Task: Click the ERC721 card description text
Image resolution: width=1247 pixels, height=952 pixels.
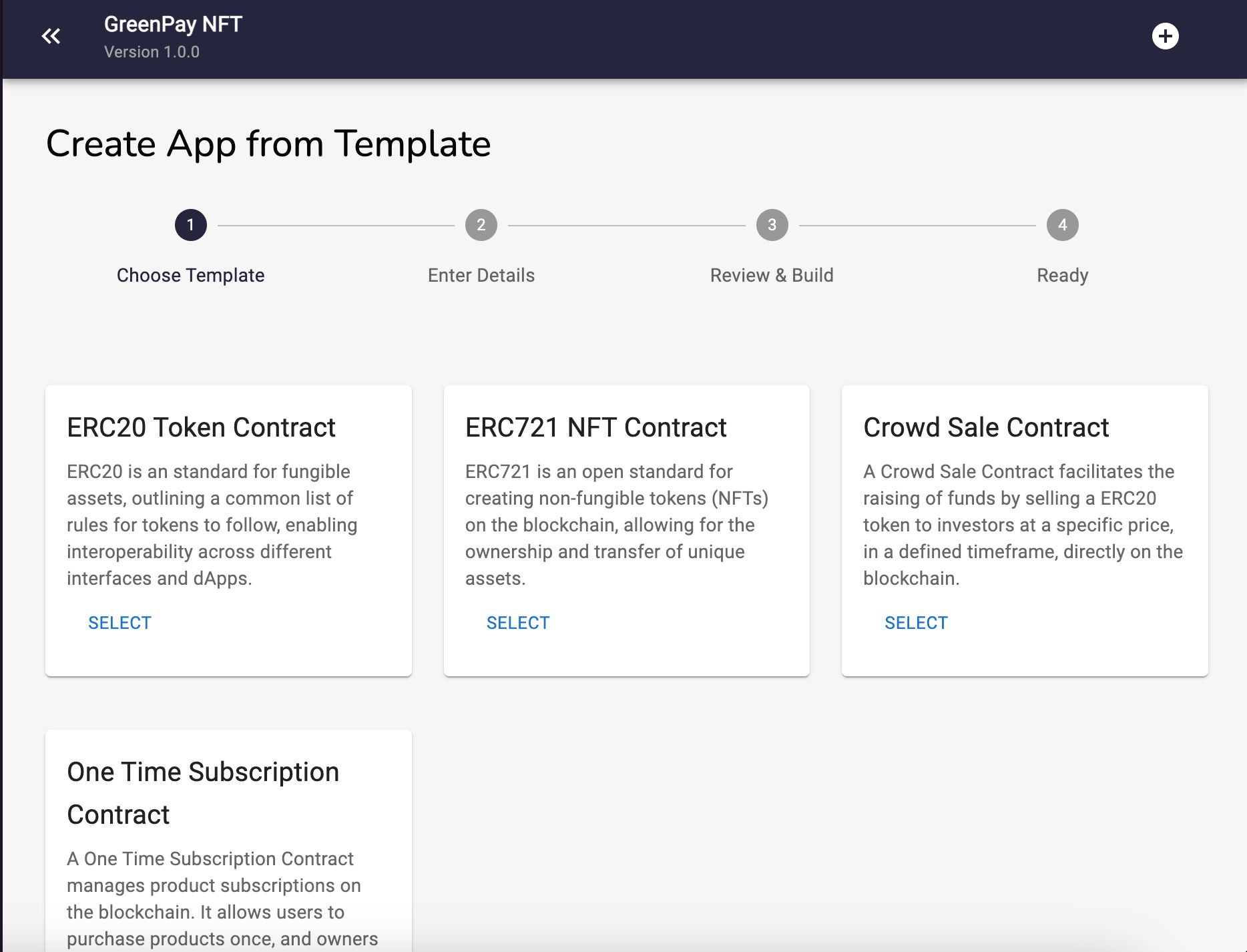Action: pyautogui.click(x=617, y=525)
